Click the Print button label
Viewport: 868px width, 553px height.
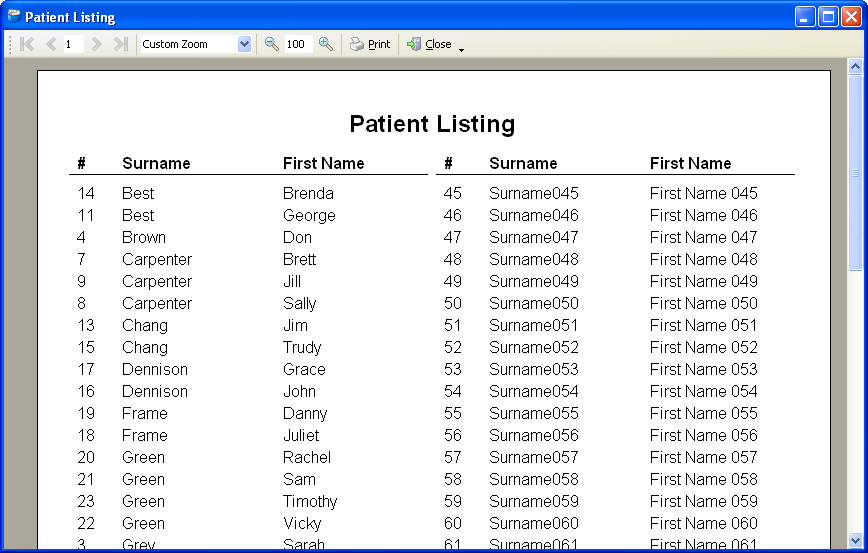[x=379, y=44]
